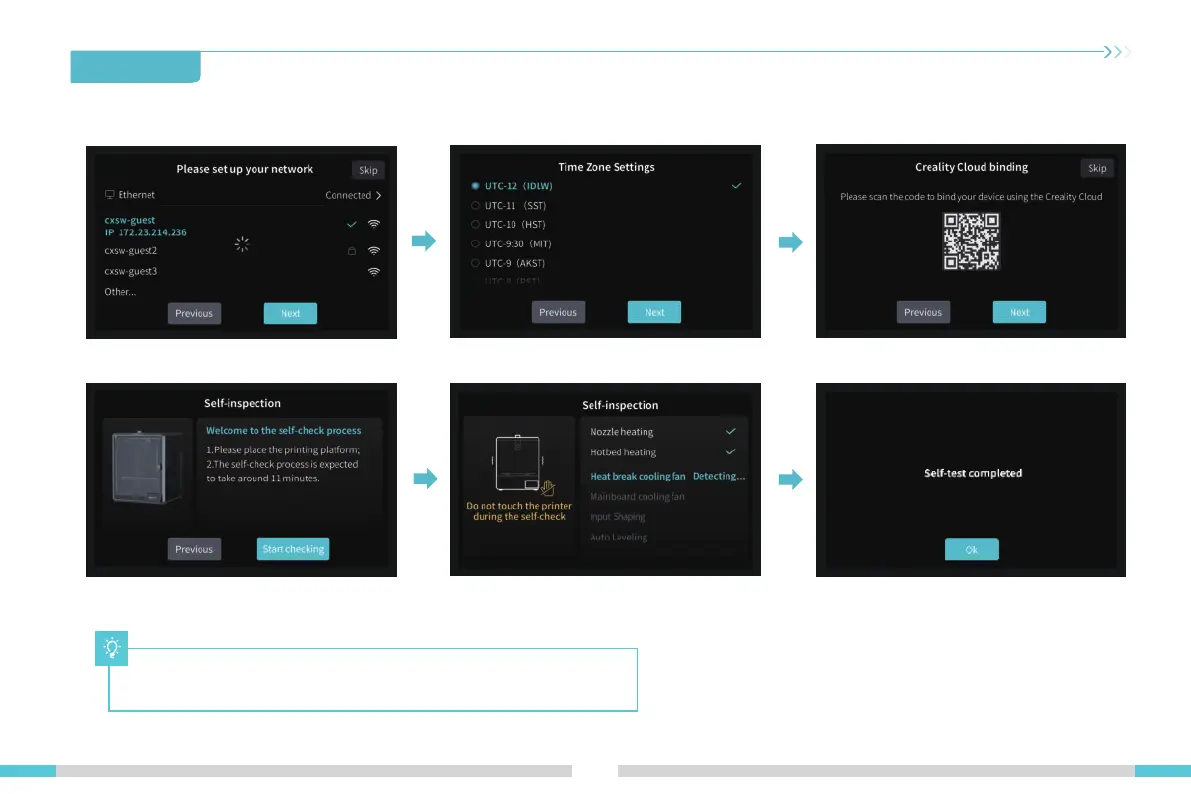Viewport: 1191px width, 794px height.
Task: Click the printer outline do-not-touch icon
Action: (x=523, y=464)
